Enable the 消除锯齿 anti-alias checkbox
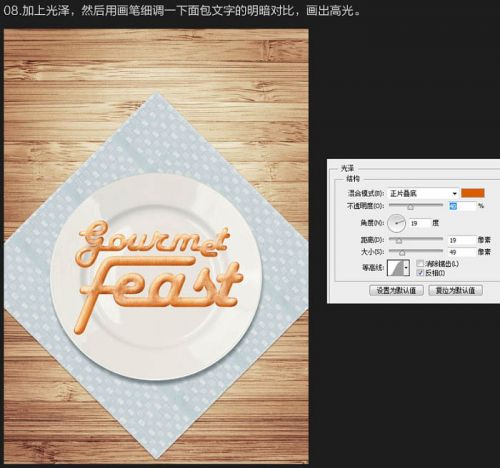This screenshot has height=468, width=500. (420, 264)
